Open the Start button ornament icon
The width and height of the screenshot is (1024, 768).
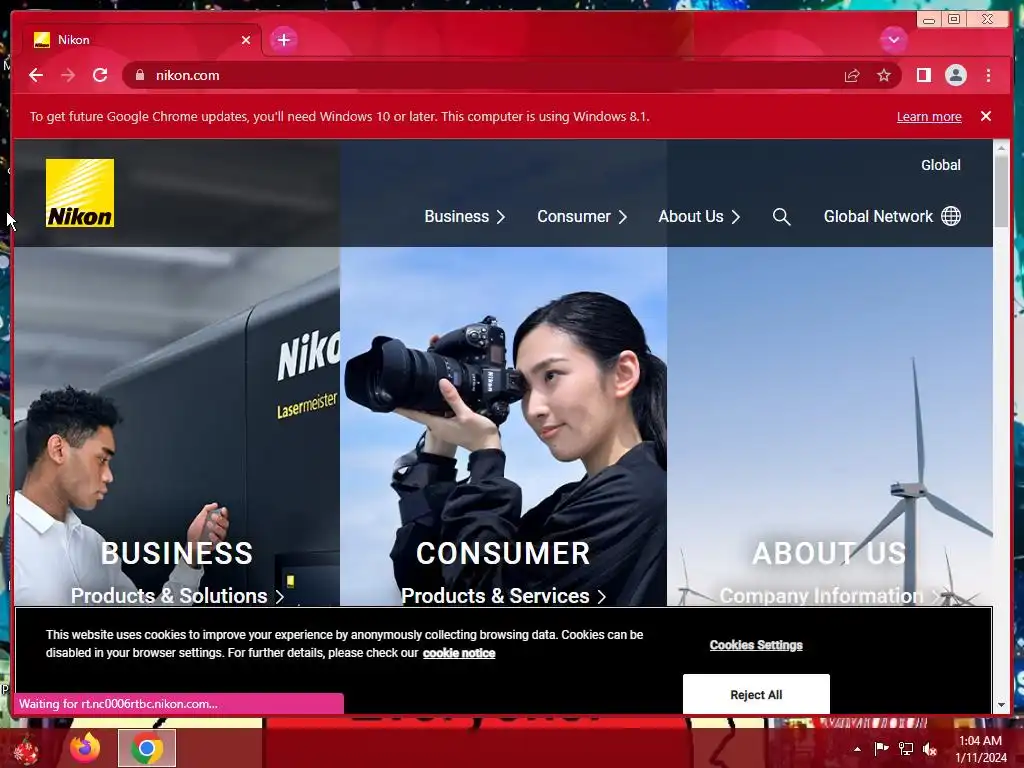(x=27, y=749)
